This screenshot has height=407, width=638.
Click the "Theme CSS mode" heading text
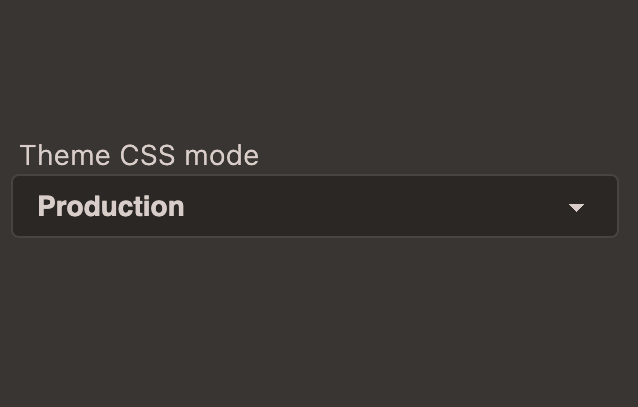(x=139, y=156)
